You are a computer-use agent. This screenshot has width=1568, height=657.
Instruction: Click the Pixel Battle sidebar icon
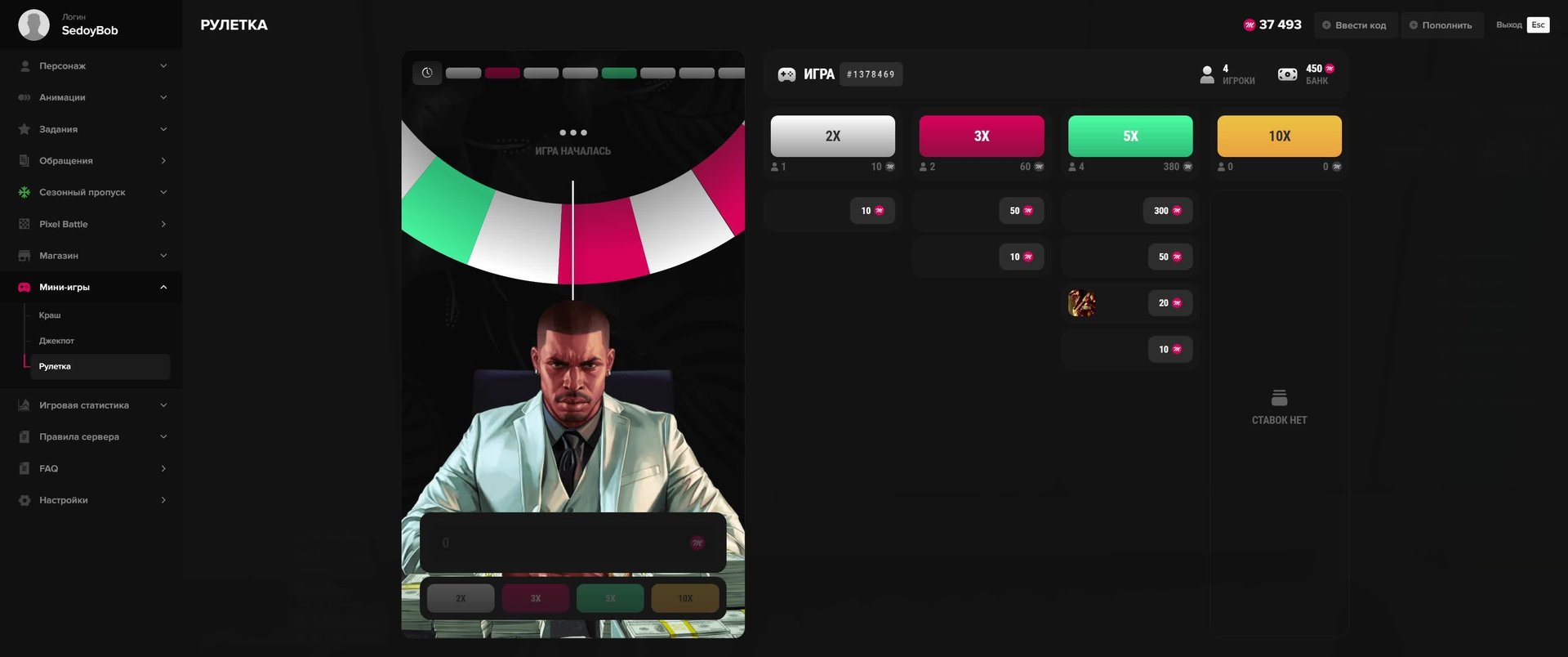coord(24,224)
